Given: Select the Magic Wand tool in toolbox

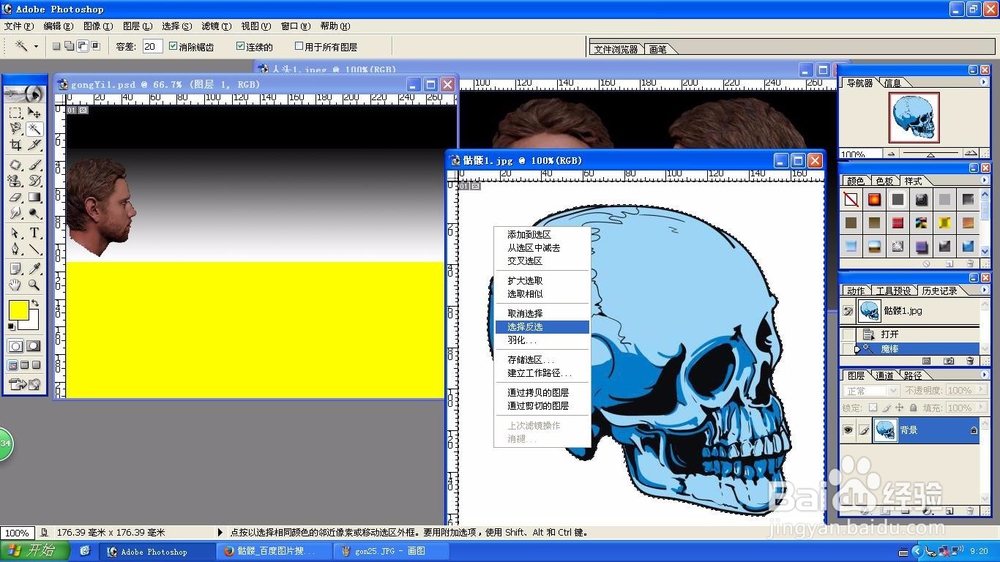Looking at the screenshot, I should coord(34,129).
